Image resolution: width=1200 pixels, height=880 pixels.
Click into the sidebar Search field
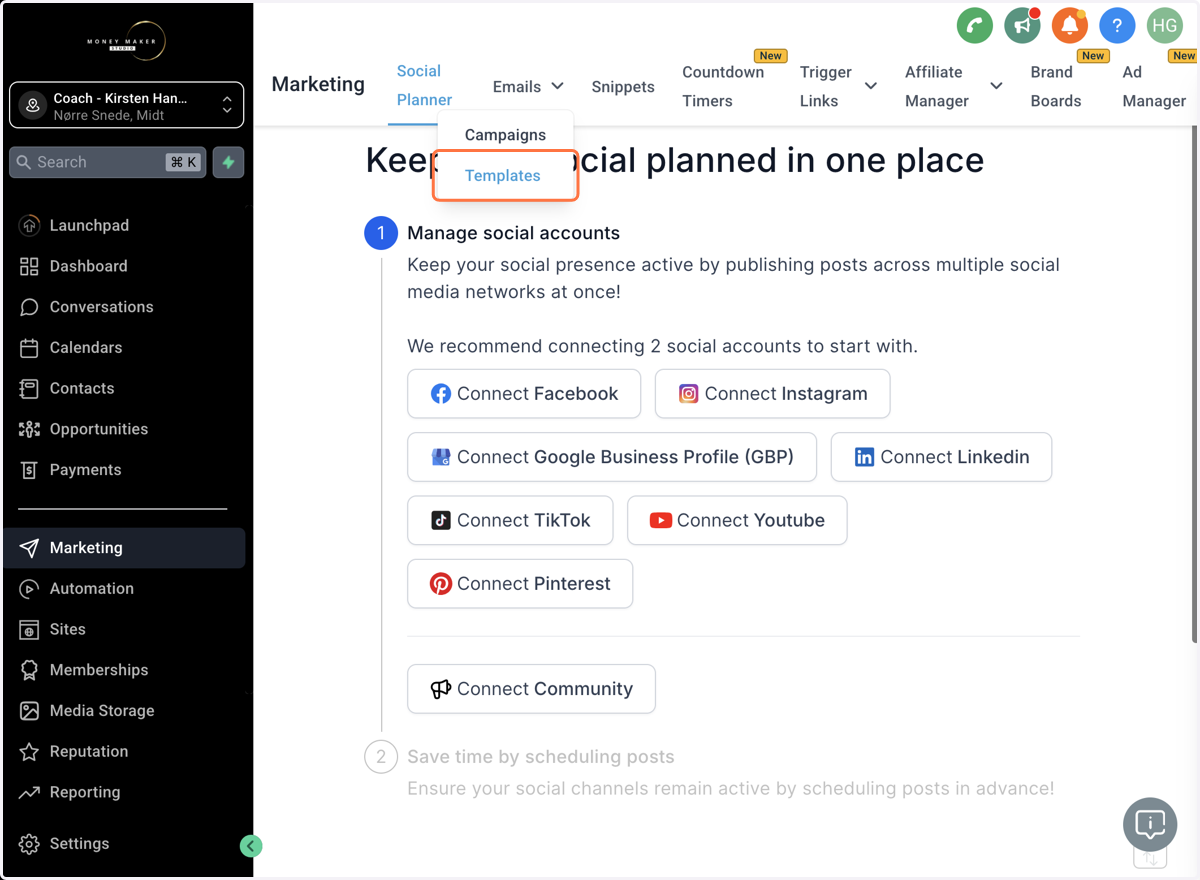[107, 162]
